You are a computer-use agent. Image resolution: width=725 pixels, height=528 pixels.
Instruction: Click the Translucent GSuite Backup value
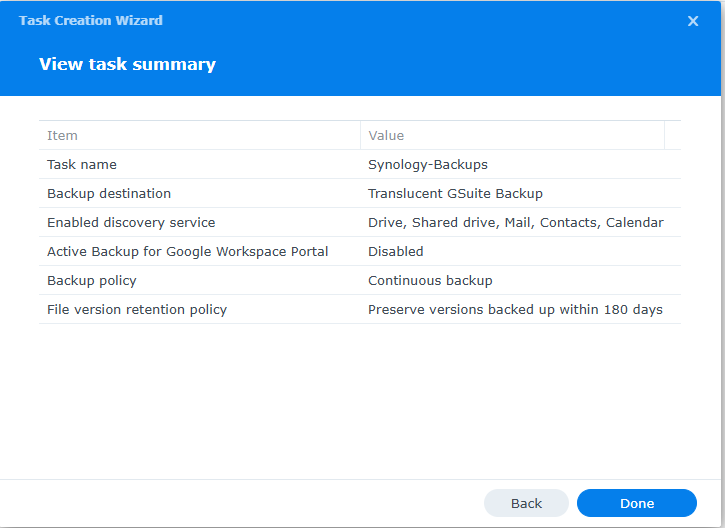(x=455, y=194)
